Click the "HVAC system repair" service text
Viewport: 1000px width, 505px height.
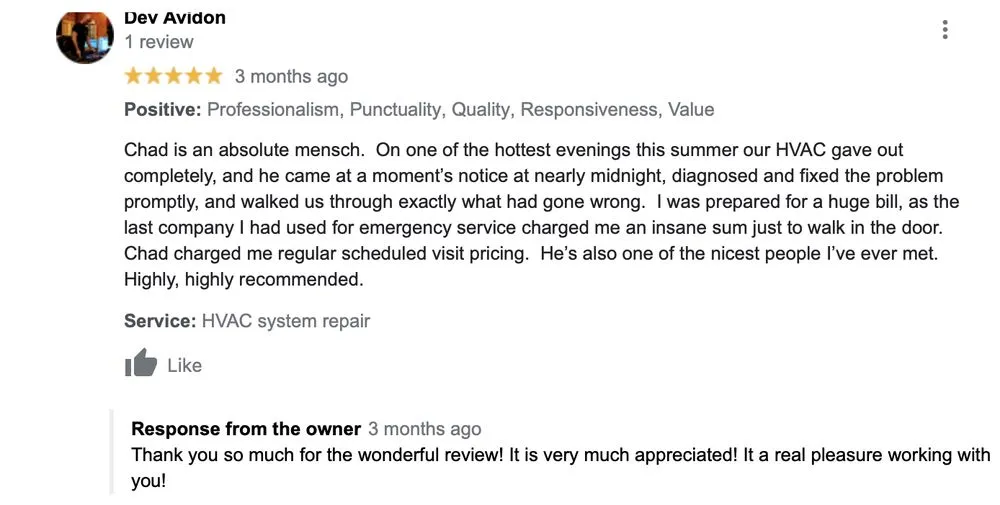(x=286, y=322)
